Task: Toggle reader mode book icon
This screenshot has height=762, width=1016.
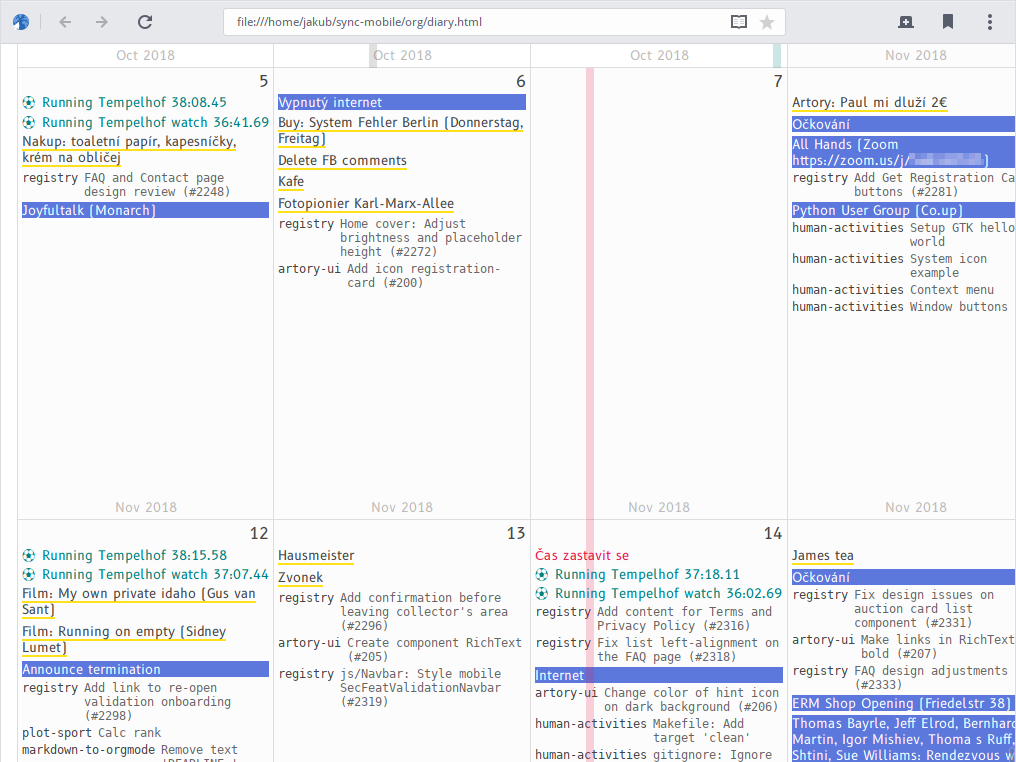Action: [x=739, y=23]
